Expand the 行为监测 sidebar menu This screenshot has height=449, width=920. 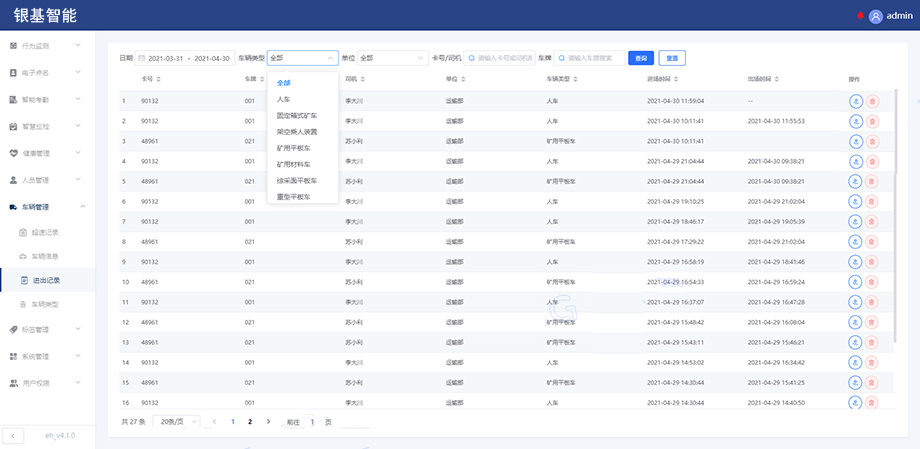pos(47,46)
